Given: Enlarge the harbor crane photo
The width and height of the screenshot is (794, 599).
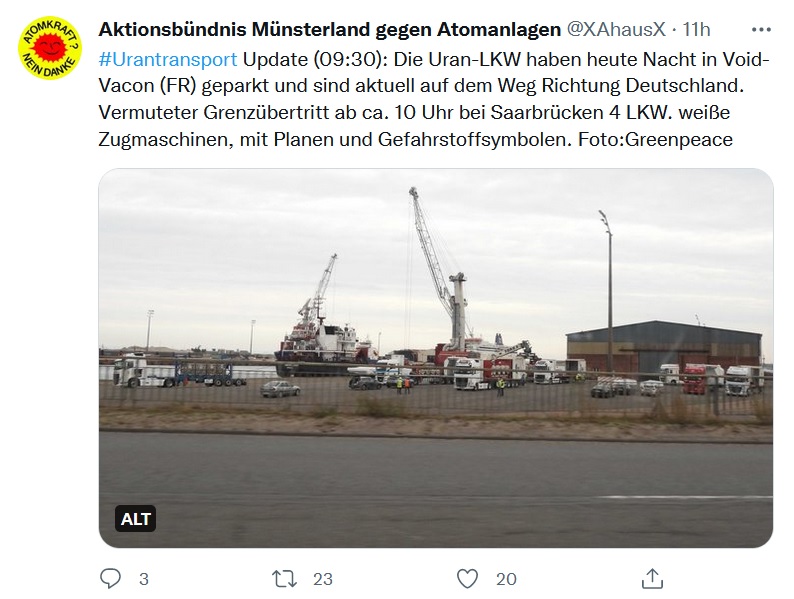Looking at the screenshot, I should [435, 358].
